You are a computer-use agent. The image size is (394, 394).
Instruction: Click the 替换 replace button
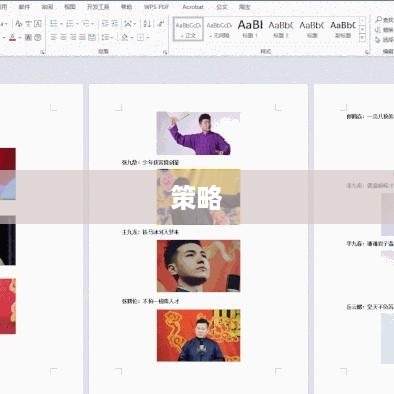click(x=384, y=30)
